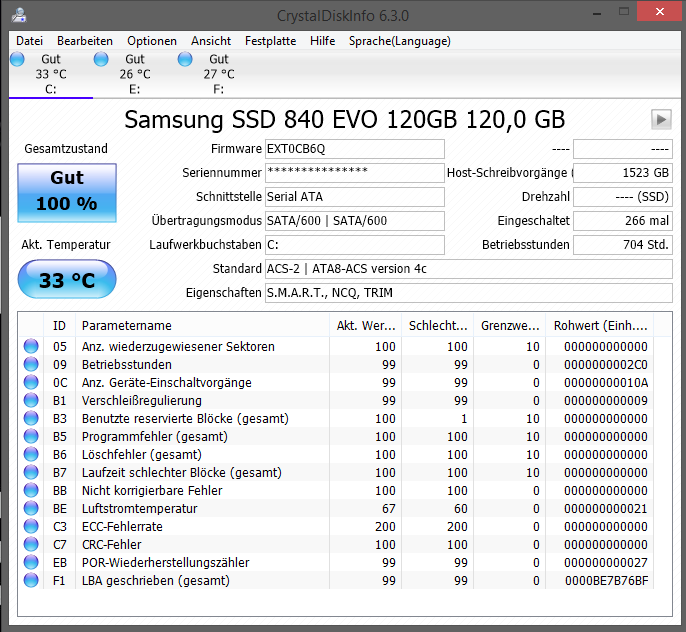
Task: Click raw value 0000000002C0
Action: pos(606,364)
